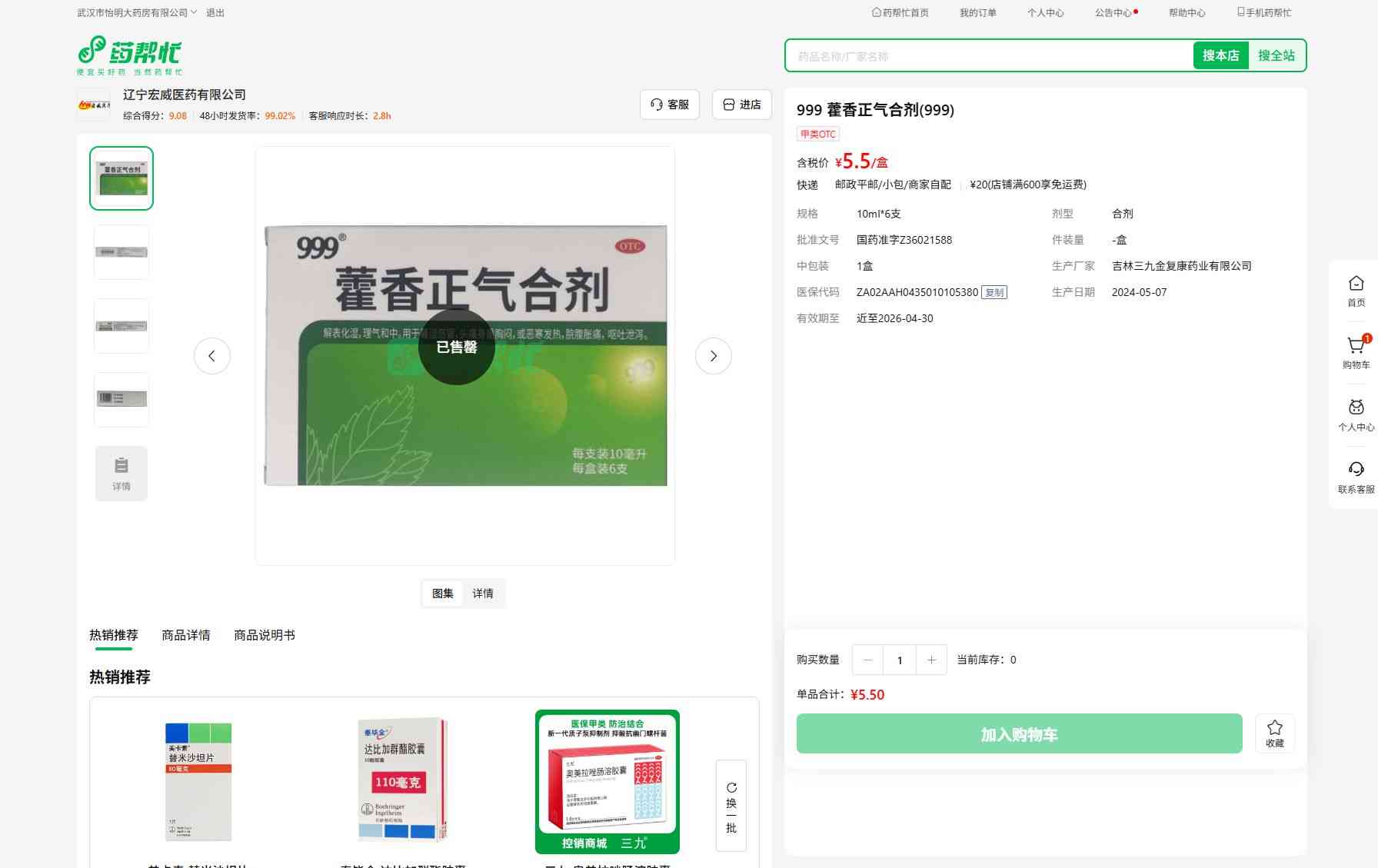This screenshot has width=1378, height=868.
Task: Copy the medical insurance code with 复制
Action: click(994, 292)
